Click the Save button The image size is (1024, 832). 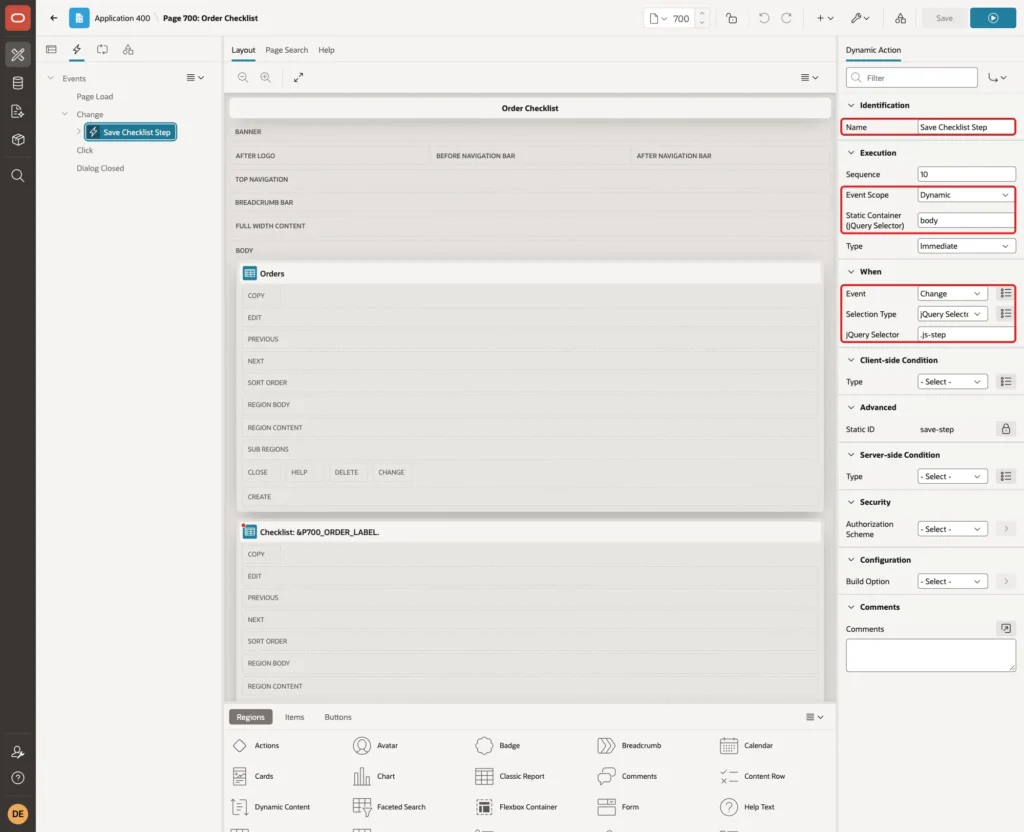[944, 18]
